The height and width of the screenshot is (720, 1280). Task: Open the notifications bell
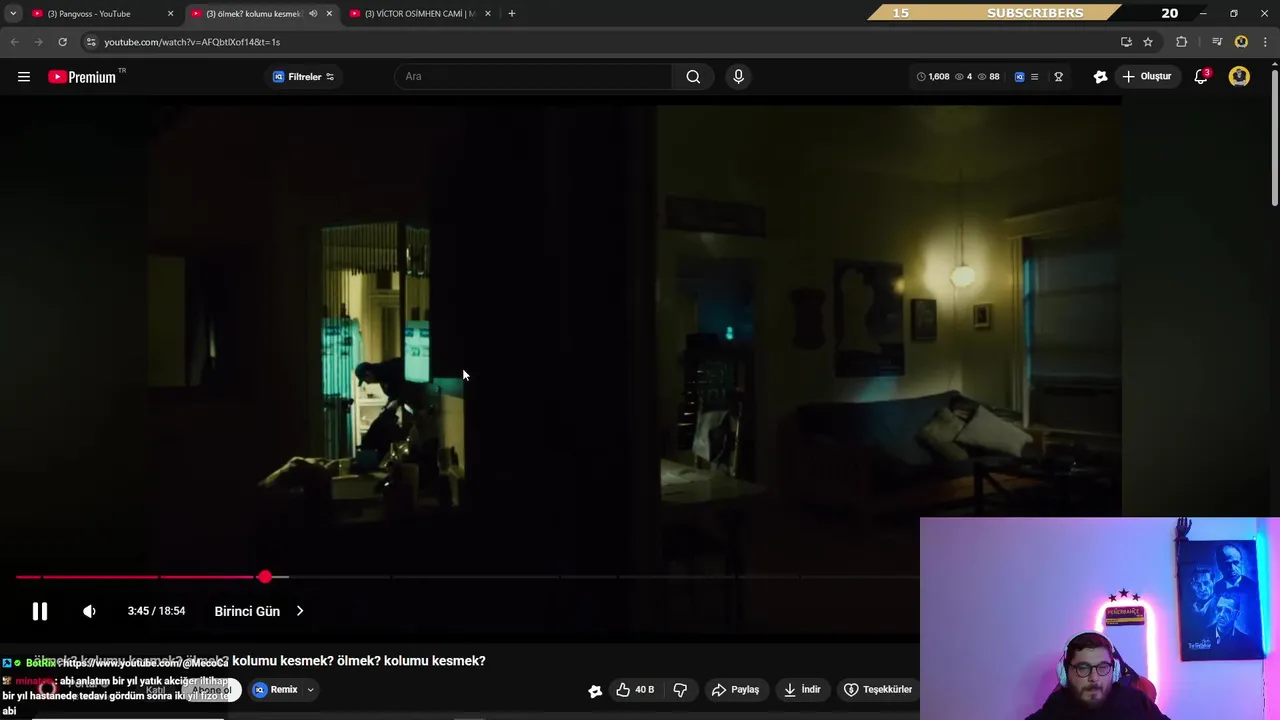click(x=1201, y=77)
